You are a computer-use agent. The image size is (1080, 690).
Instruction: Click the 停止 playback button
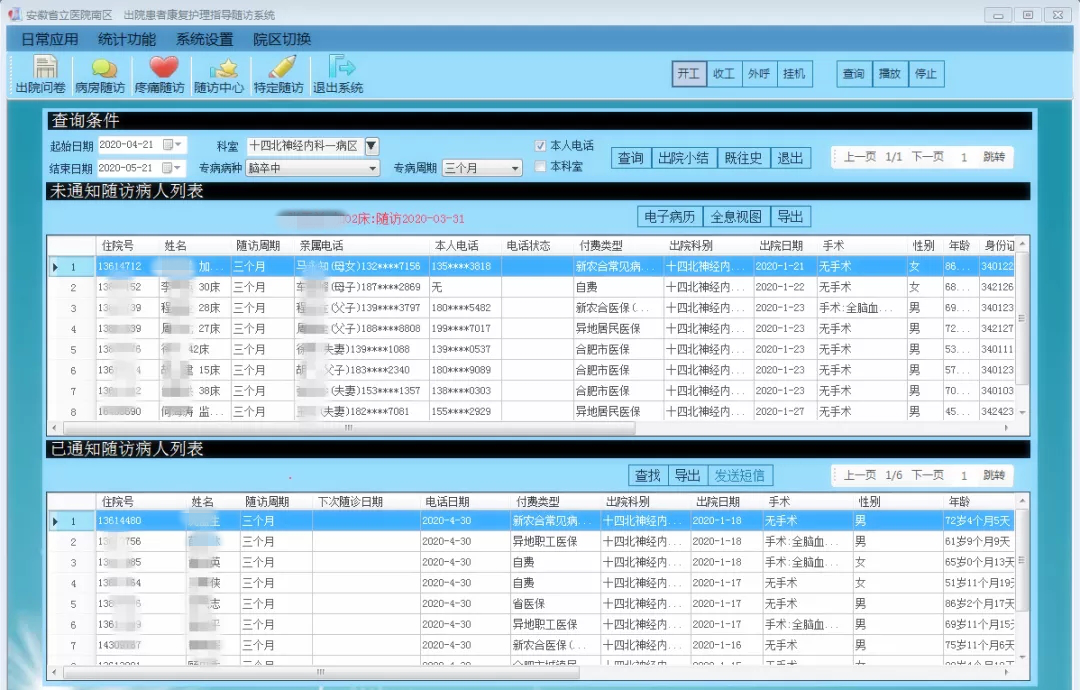tap(926, 74)
